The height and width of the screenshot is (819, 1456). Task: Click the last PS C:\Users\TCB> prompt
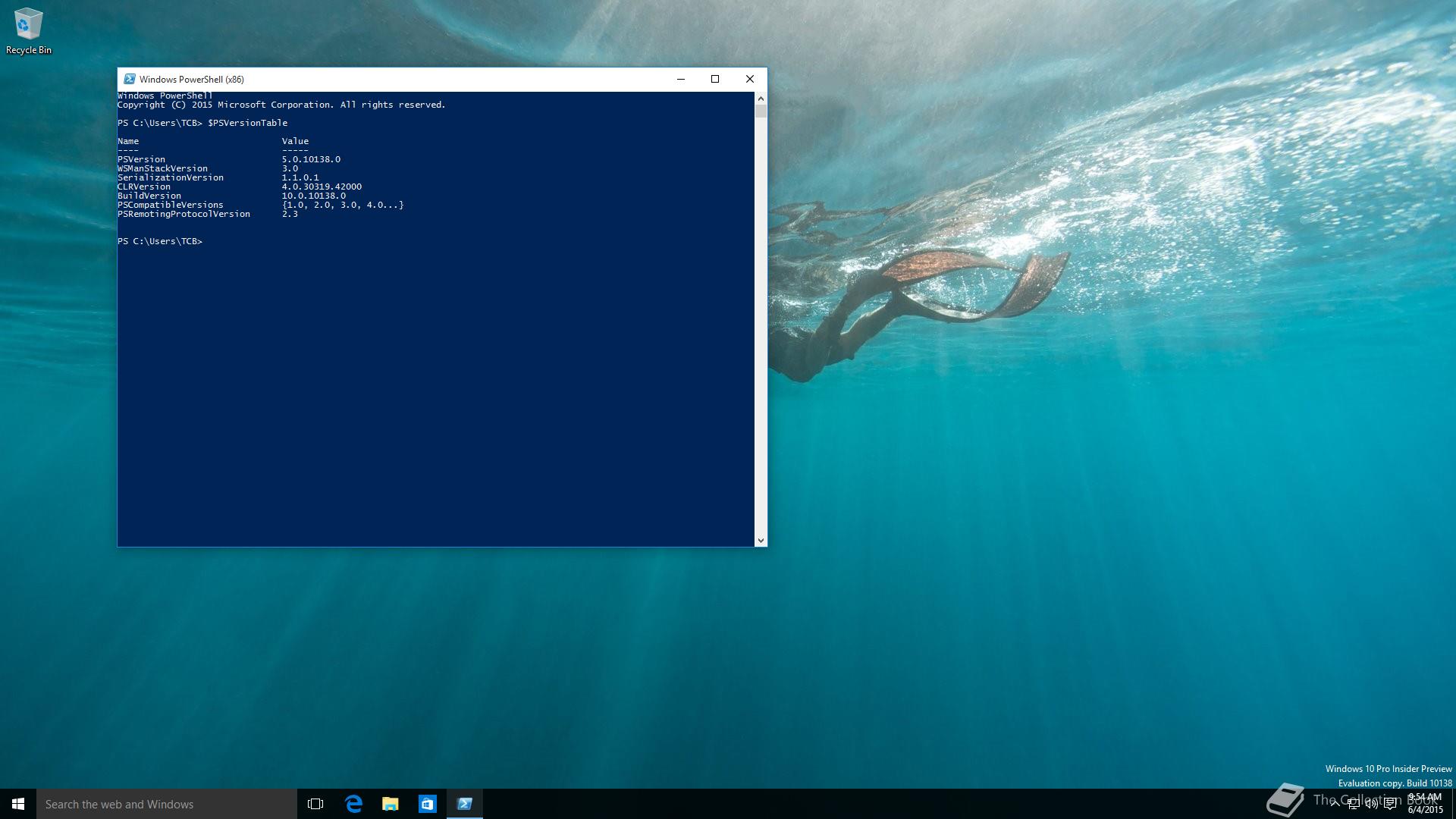click(160, 241)
